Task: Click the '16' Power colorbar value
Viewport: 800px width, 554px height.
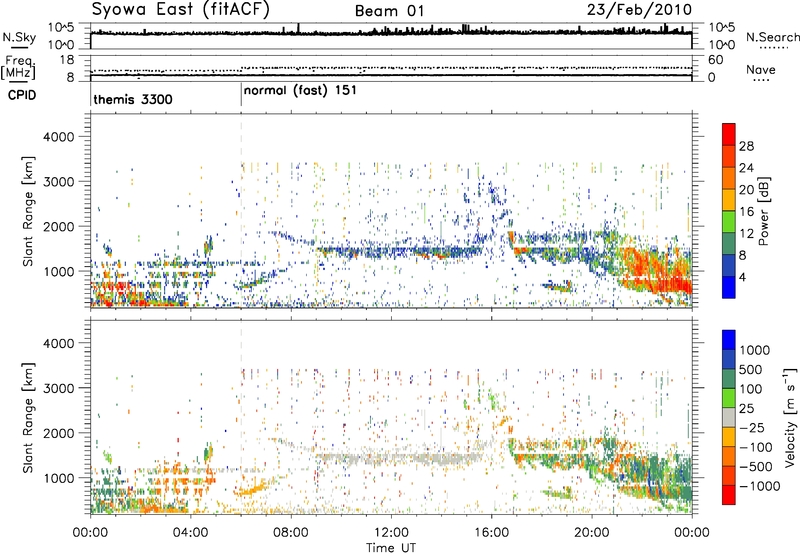Action: point(746,212)
